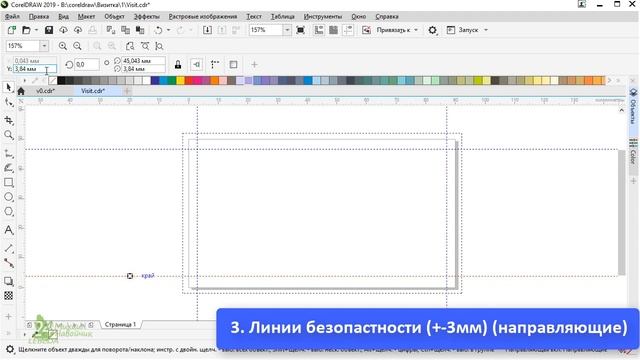This screenshot has width=640, height=360.
Task: Select the Freehand tool in the toolbox
Action: [9, 153]
